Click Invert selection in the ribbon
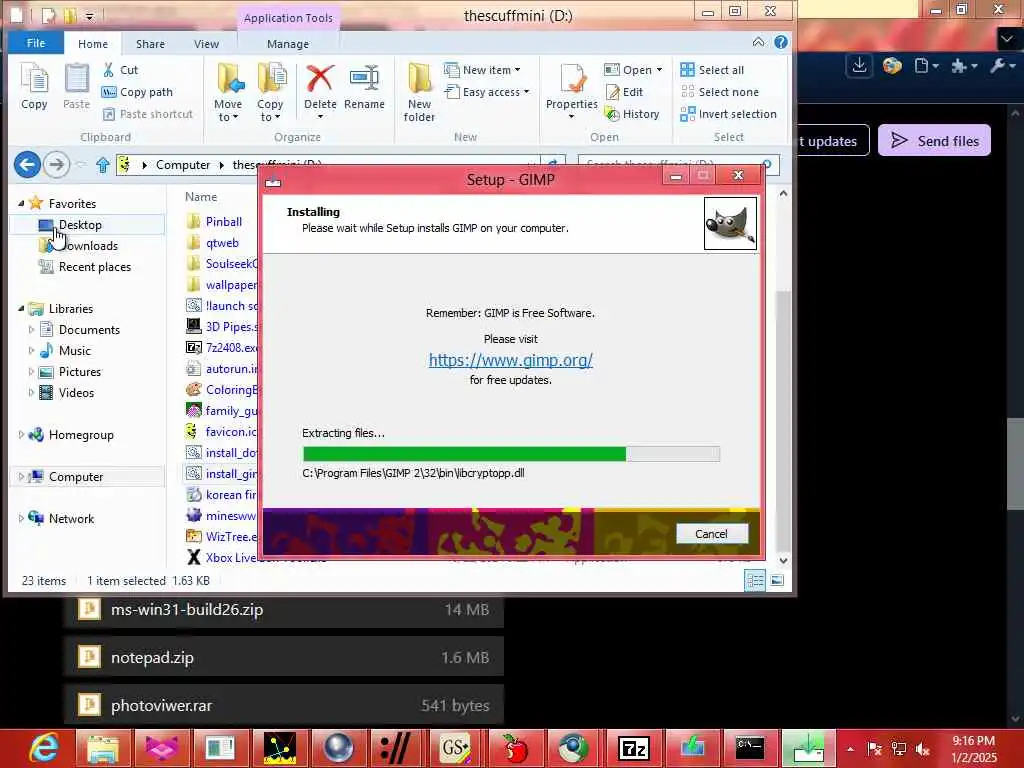The height and width of the screenshot is (768, 1024). (x=728, y=114)
